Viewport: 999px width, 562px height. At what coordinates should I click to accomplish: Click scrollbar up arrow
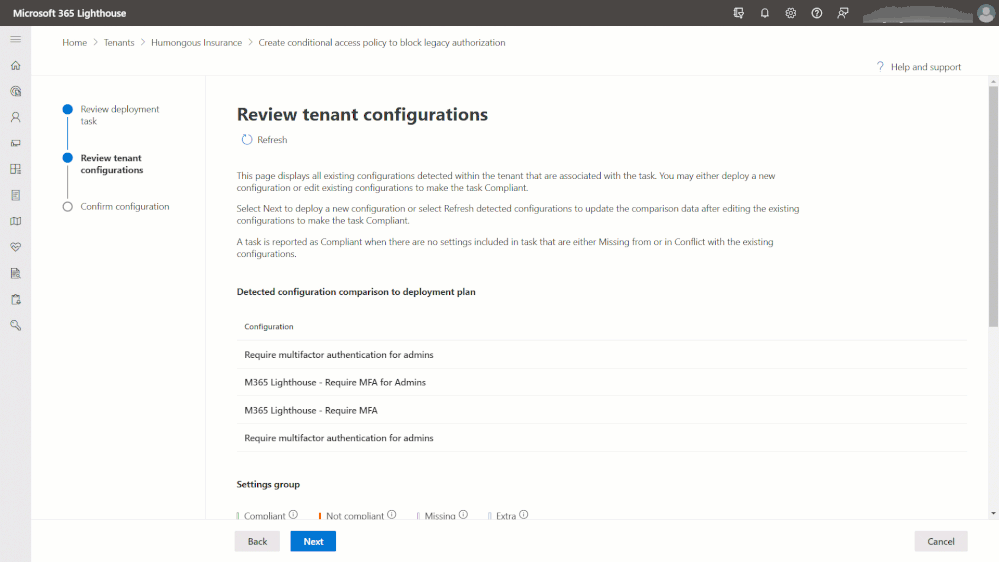[993, 82]
